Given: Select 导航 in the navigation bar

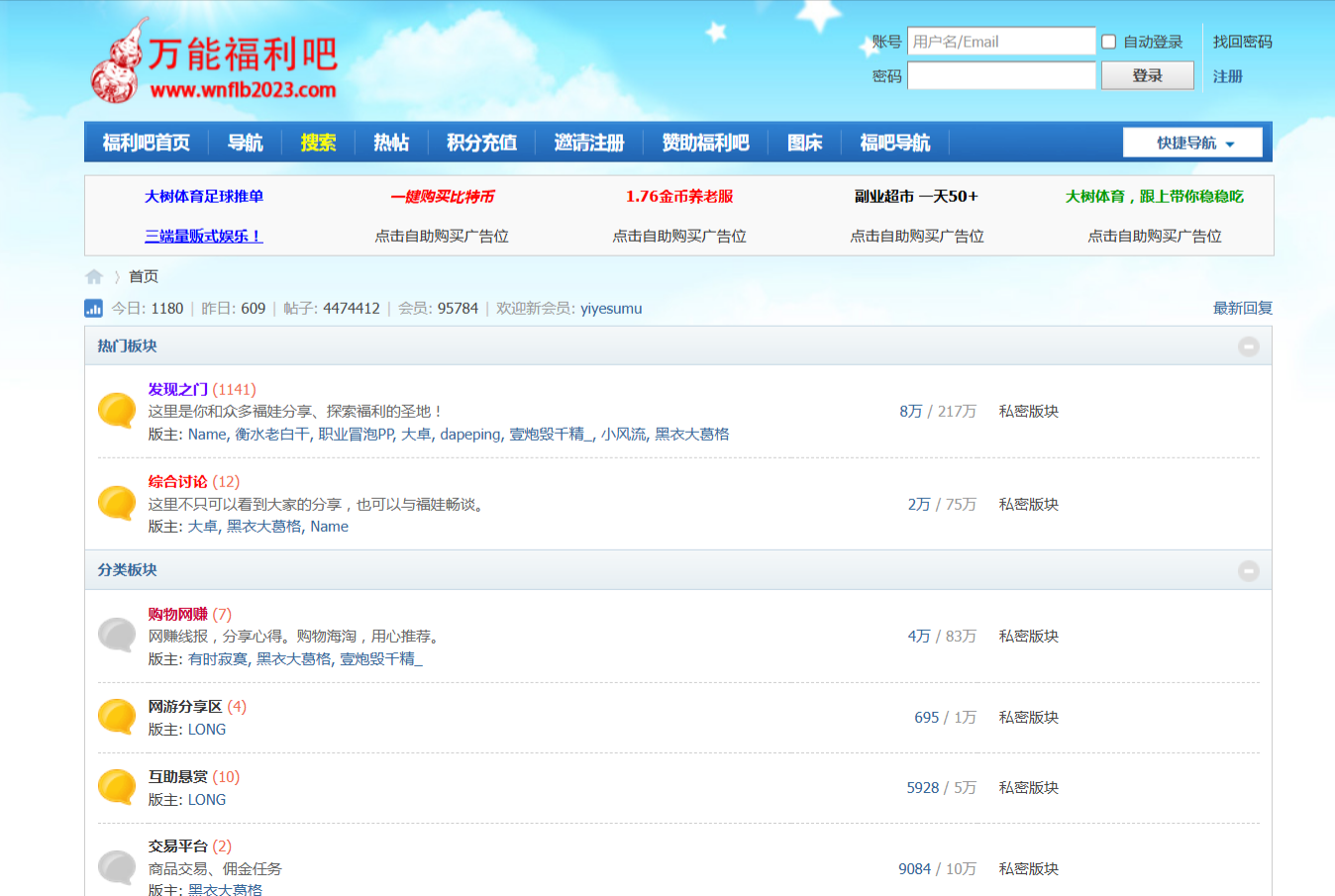Looking at the screenshot, I should click(246, 143).
